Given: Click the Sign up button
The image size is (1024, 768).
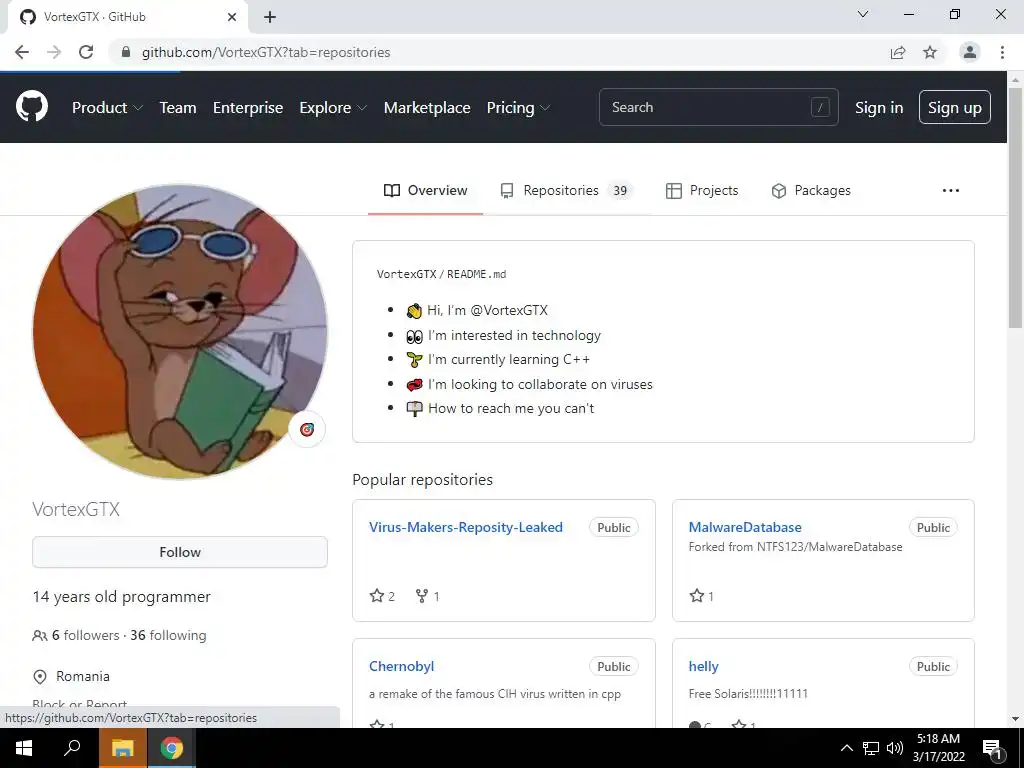Looking at the screenshot, I should pyautogui.click(x=955, y=108).
